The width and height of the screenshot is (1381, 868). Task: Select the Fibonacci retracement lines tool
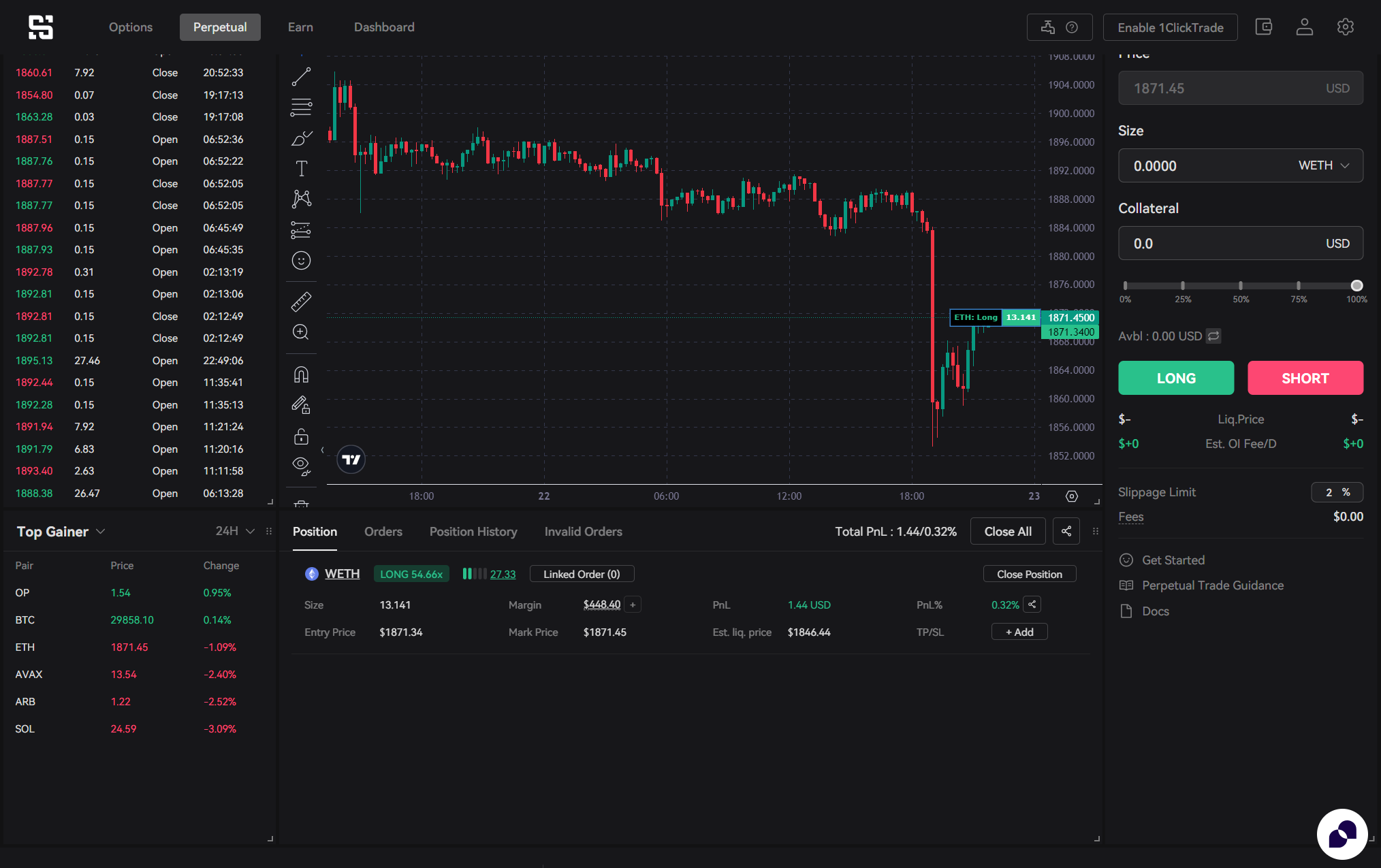[x=301, y=107]
